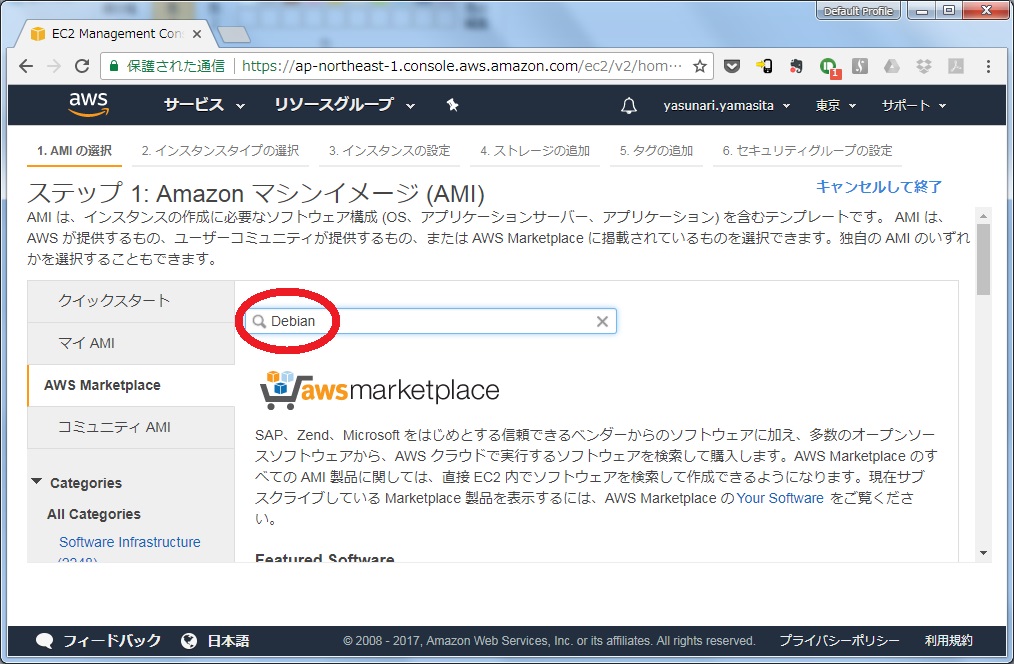Go back with the browser back arrow
The width and height of the screenshot is (1014, 664).
click(x=26, y=66)
